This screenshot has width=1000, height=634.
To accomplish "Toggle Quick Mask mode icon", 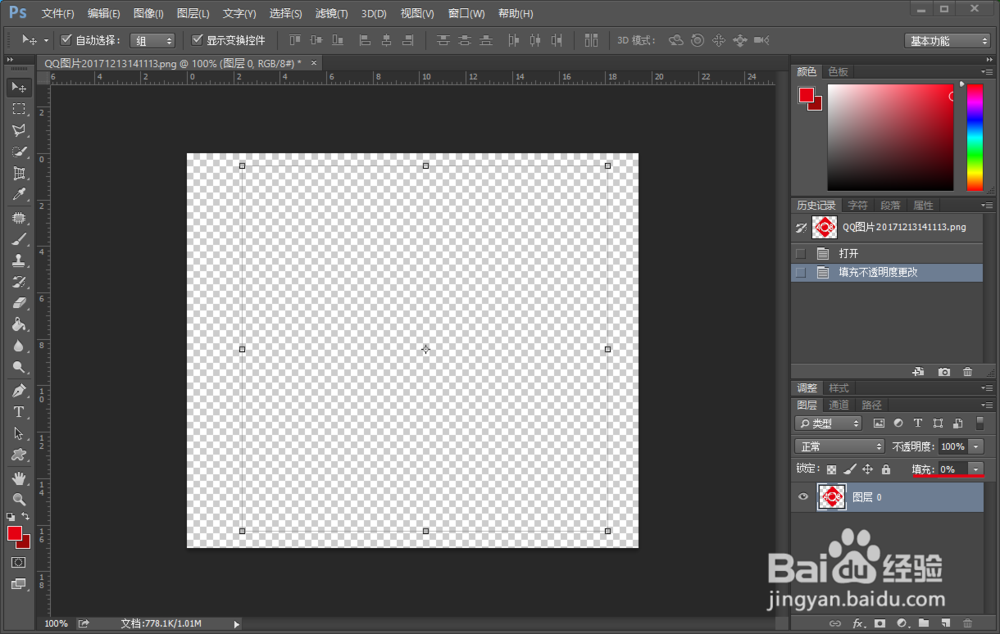I will (18, 563).
